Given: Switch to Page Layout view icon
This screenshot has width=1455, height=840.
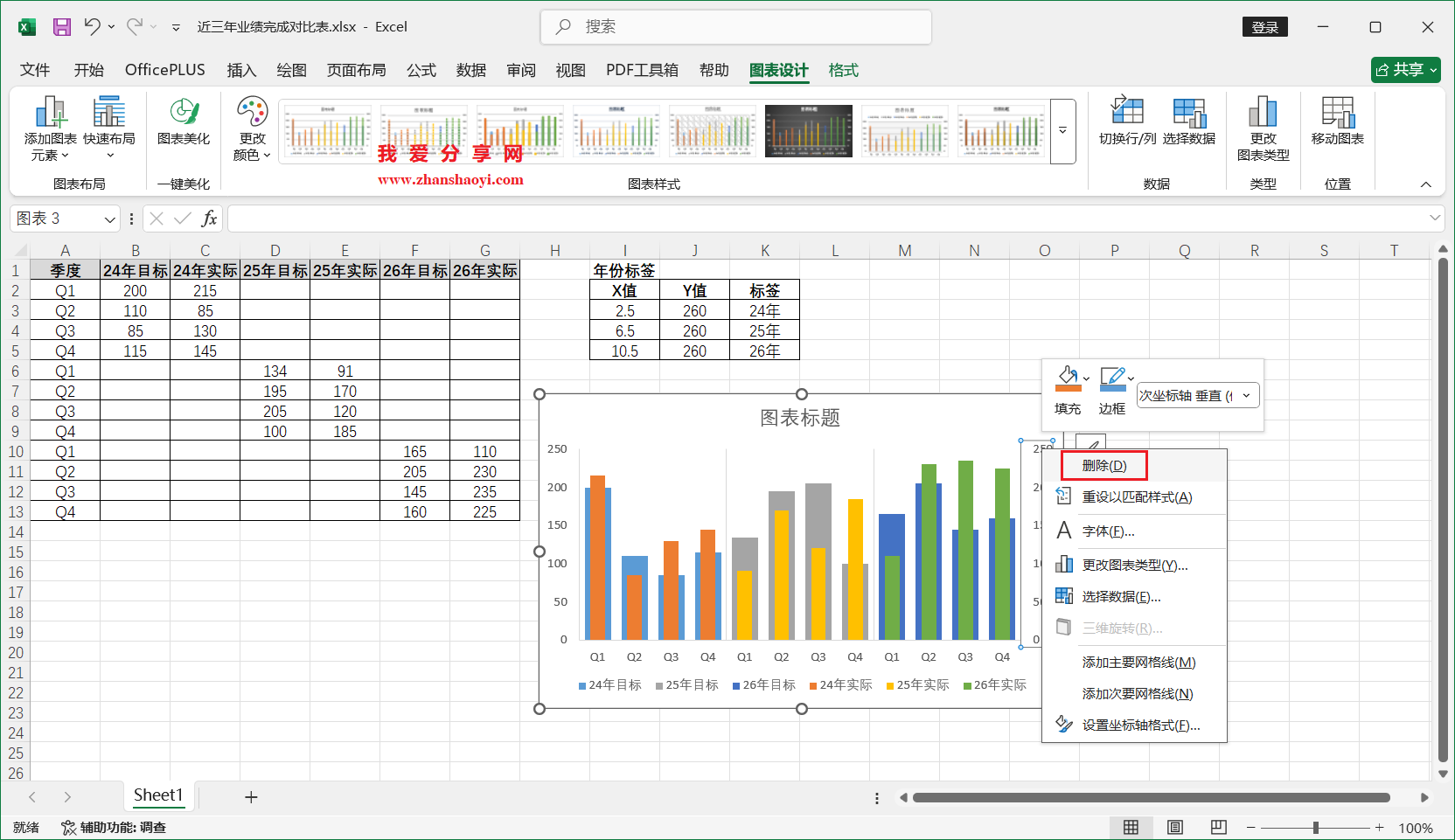Looking at the screenshot, I should [x=1175, y=827].
